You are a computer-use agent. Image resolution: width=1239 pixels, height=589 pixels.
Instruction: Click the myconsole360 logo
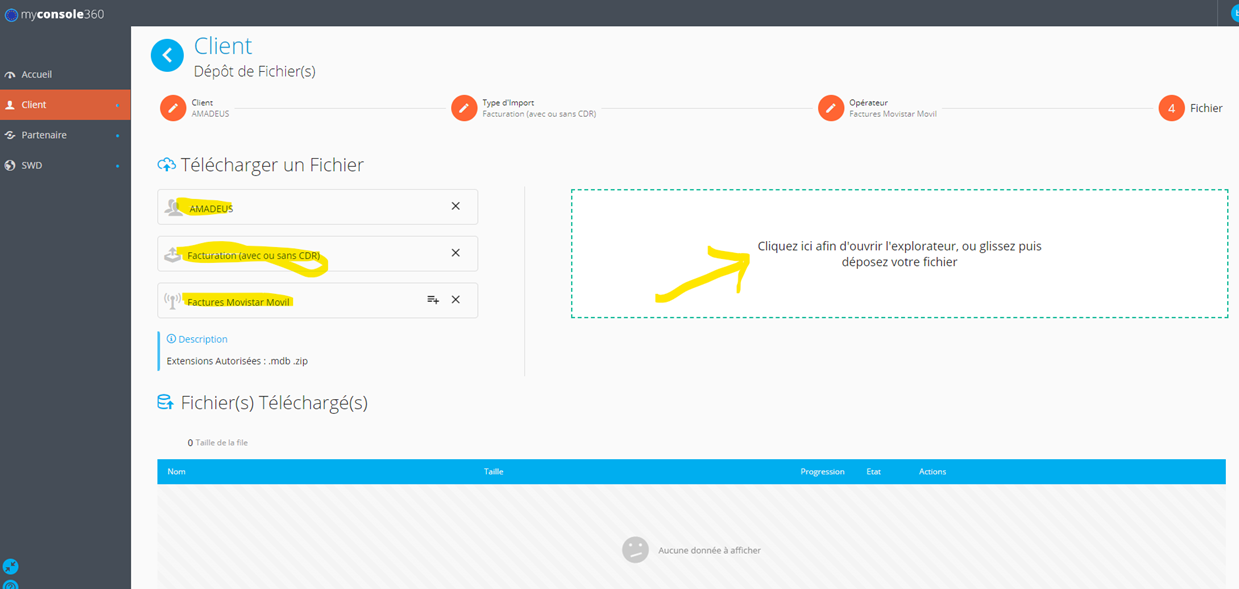(x=54, y=14)
